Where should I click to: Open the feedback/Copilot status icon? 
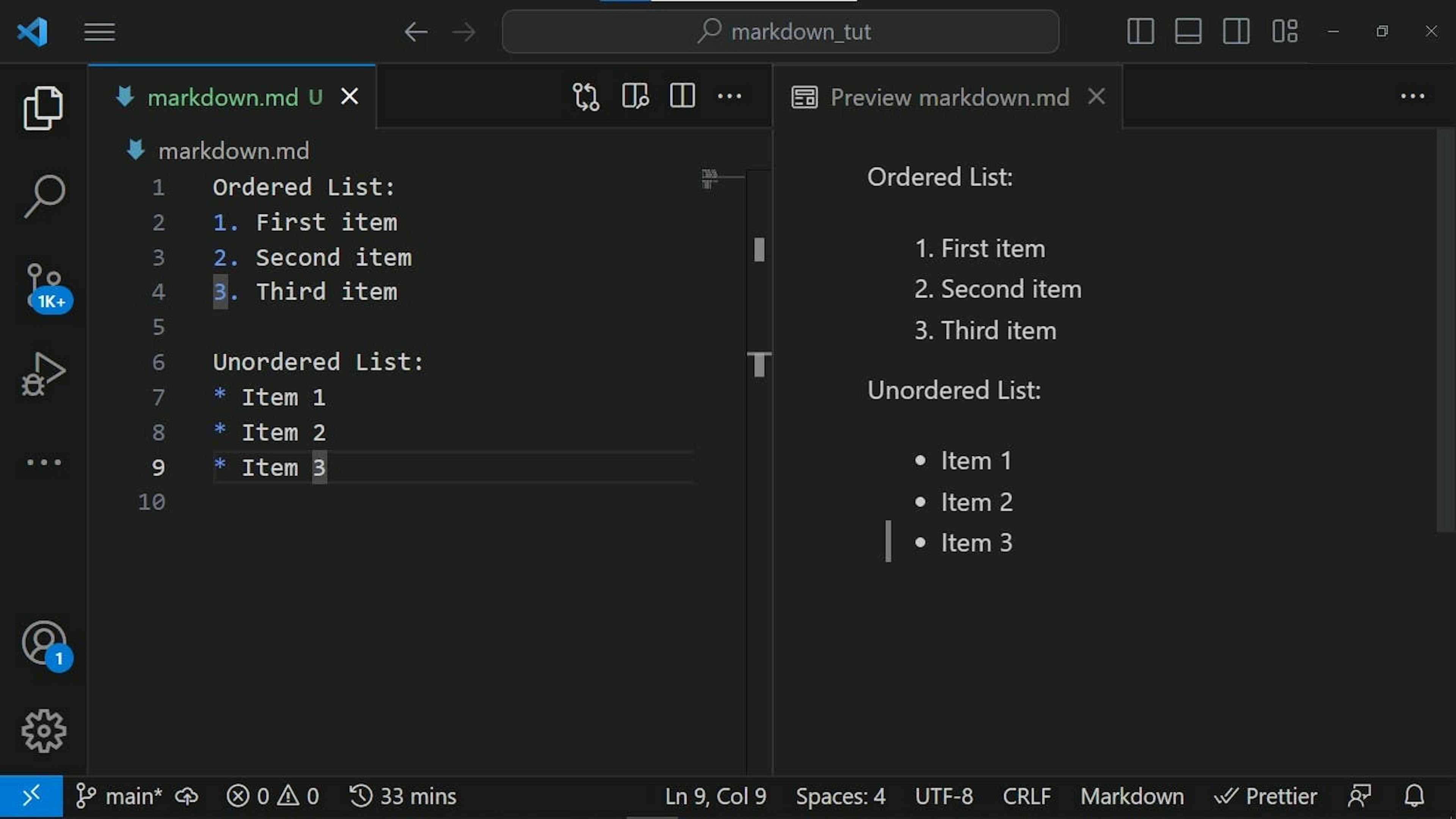[1360, 796]
